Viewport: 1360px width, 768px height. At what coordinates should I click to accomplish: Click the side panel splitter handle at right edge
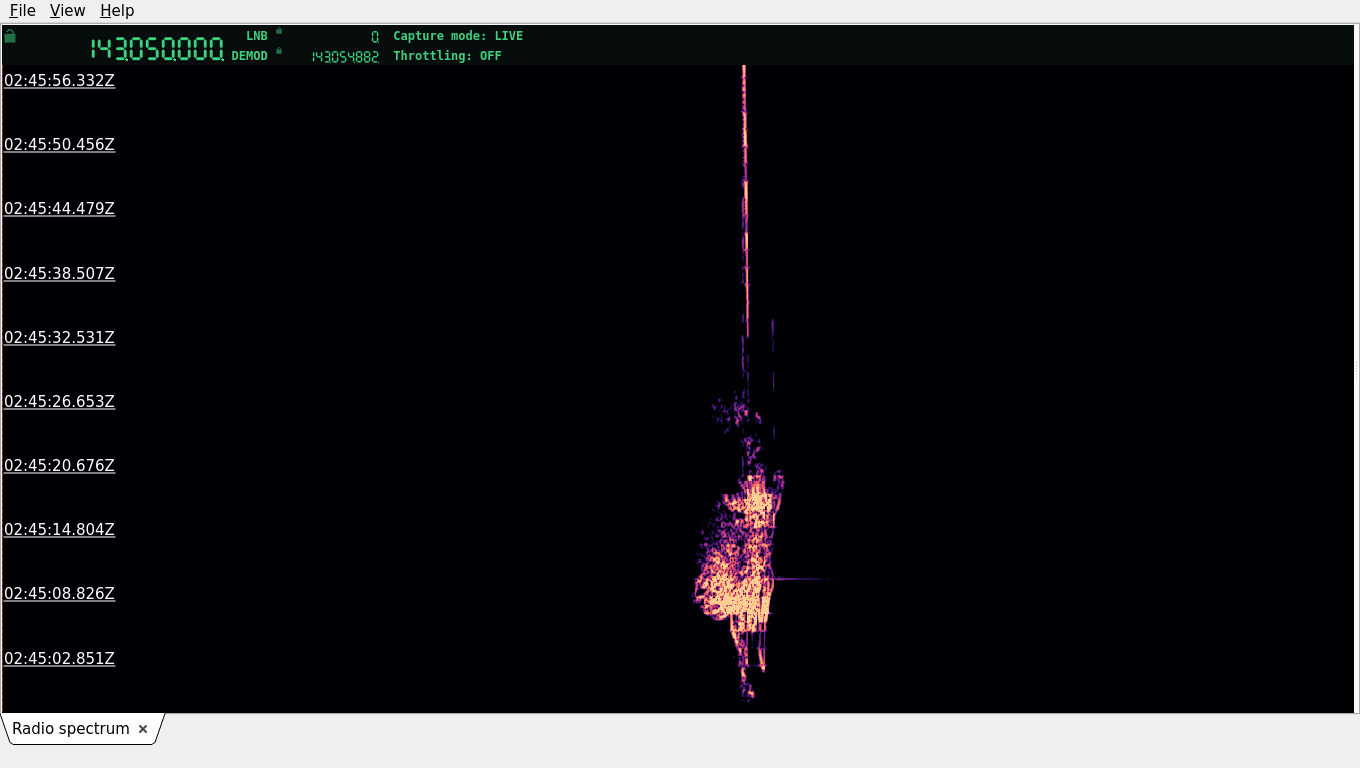(1356, 369)
